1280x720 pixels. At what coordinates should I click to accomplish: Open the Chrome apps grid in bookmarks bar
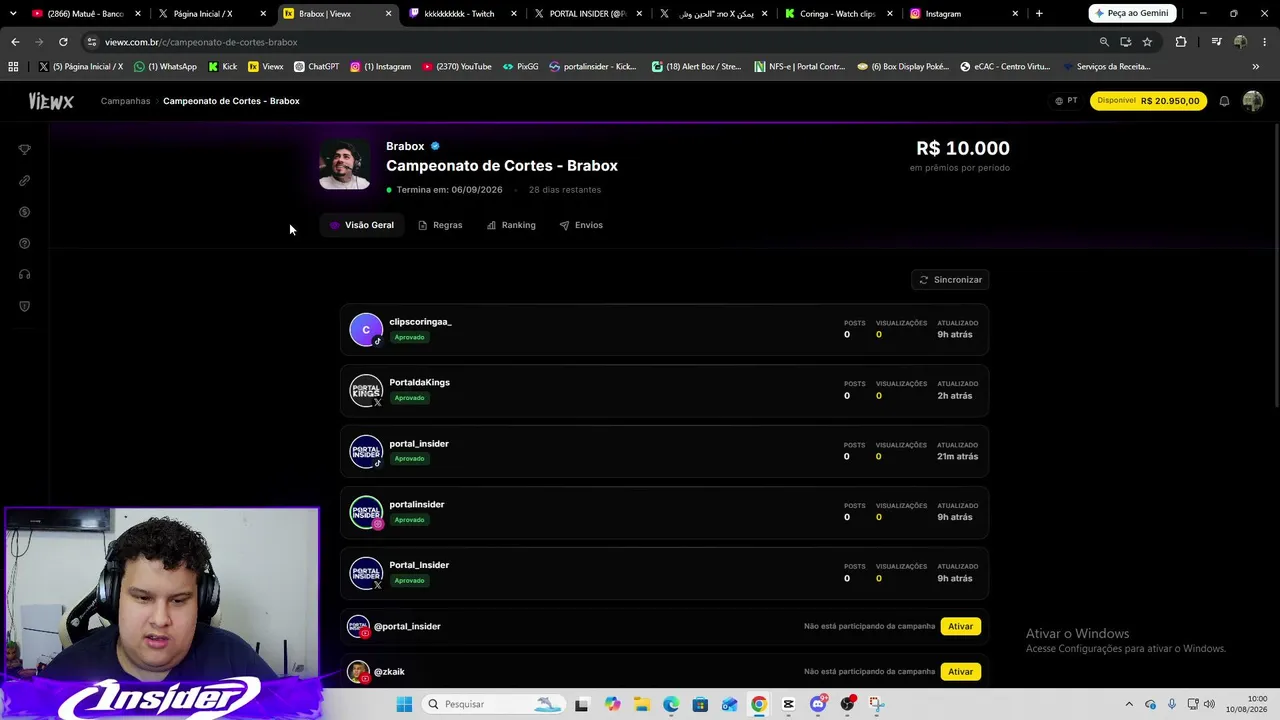coord(13,67)
